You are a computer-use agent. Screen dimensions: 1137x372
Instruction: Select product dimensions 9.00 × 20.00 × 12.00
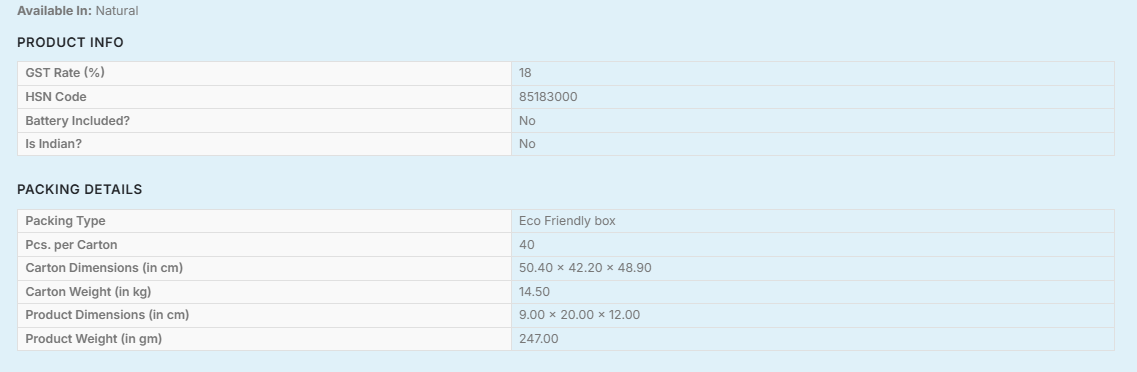click(x=579, y=315)
